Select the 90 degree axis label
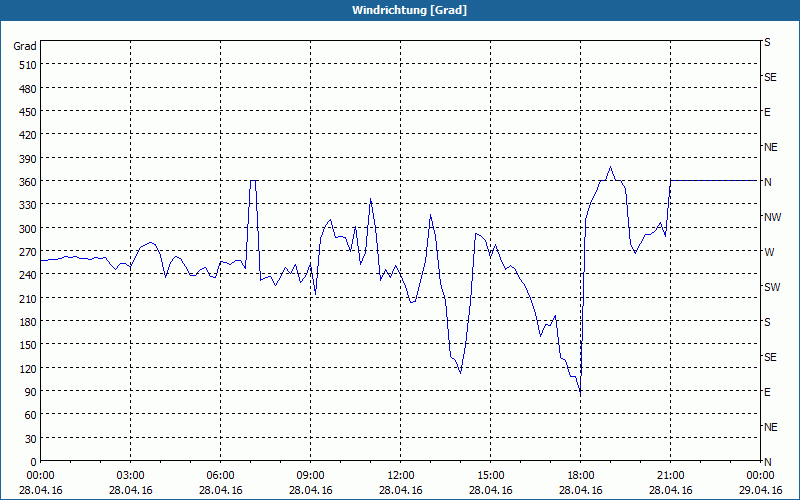Image resolution: width=800 pixels, height=500 pixels. 31,391
